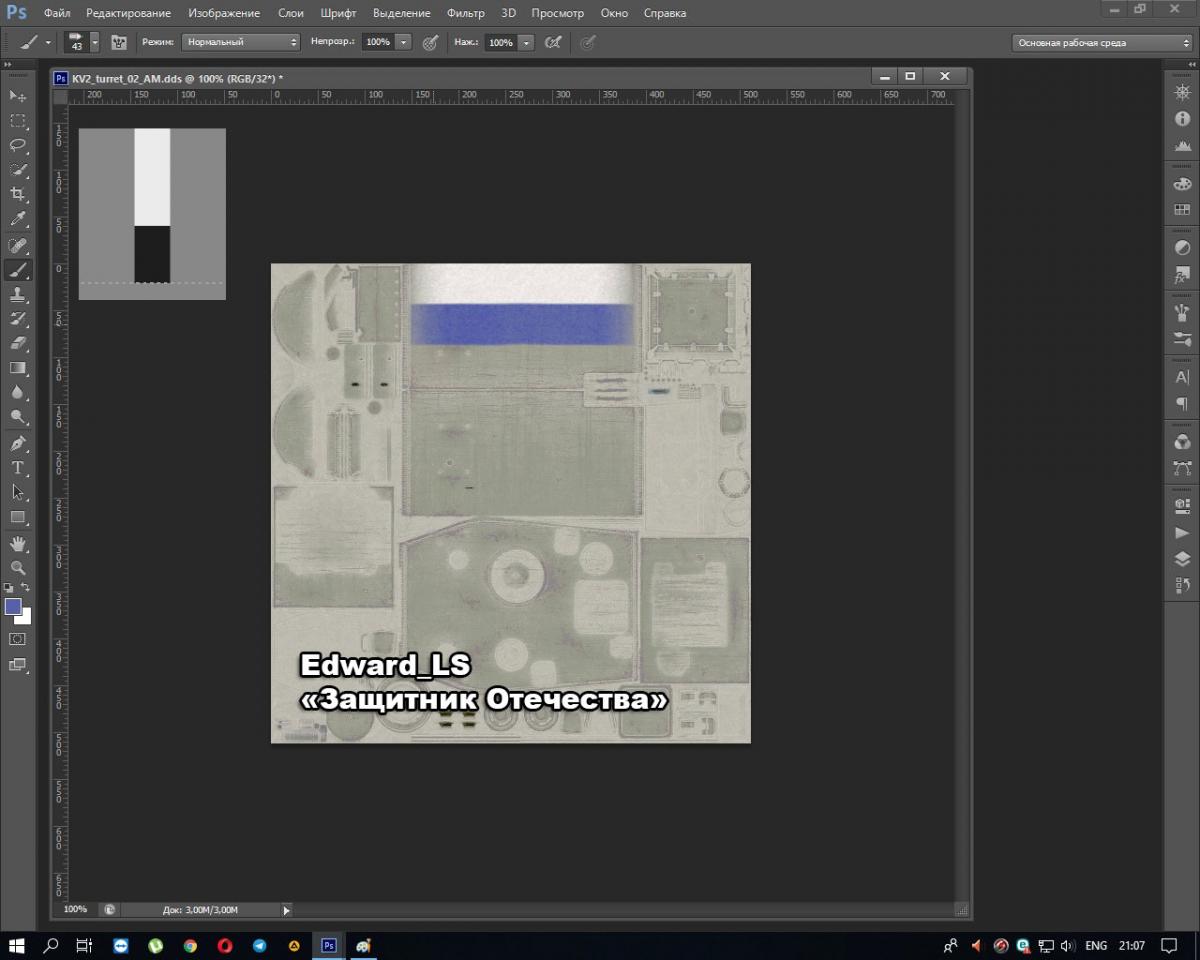Pick the Clone Stamp tool

click(18, 295)
